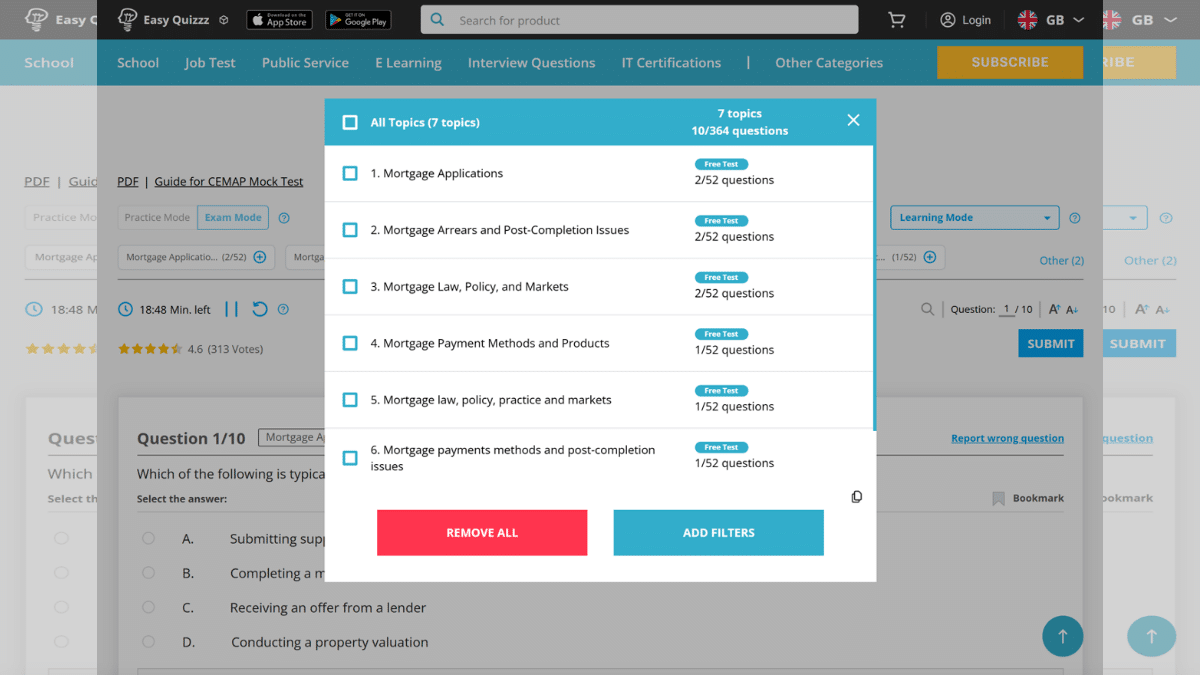Open the Report wrong question link

1007,438
